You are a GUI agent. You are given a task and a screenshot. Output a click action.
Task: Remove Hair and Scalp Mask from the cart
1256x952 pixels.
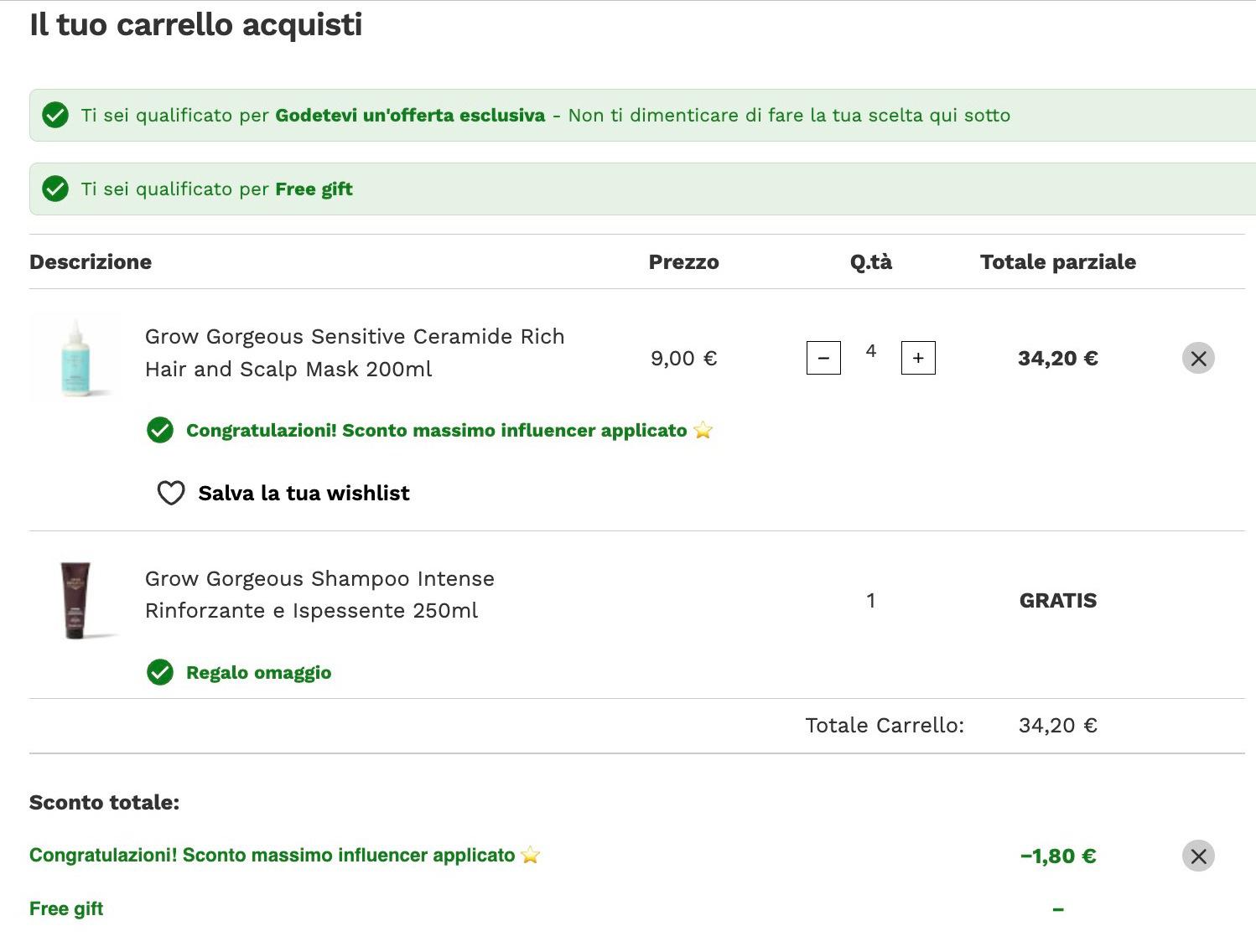pyautogui.click(x=1198, y=358)
